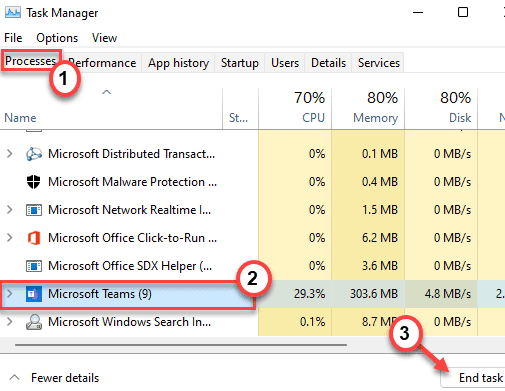Expand the Microsoft Network Realtime process
This screenshot has height=391, width=505.
point(10,210)
